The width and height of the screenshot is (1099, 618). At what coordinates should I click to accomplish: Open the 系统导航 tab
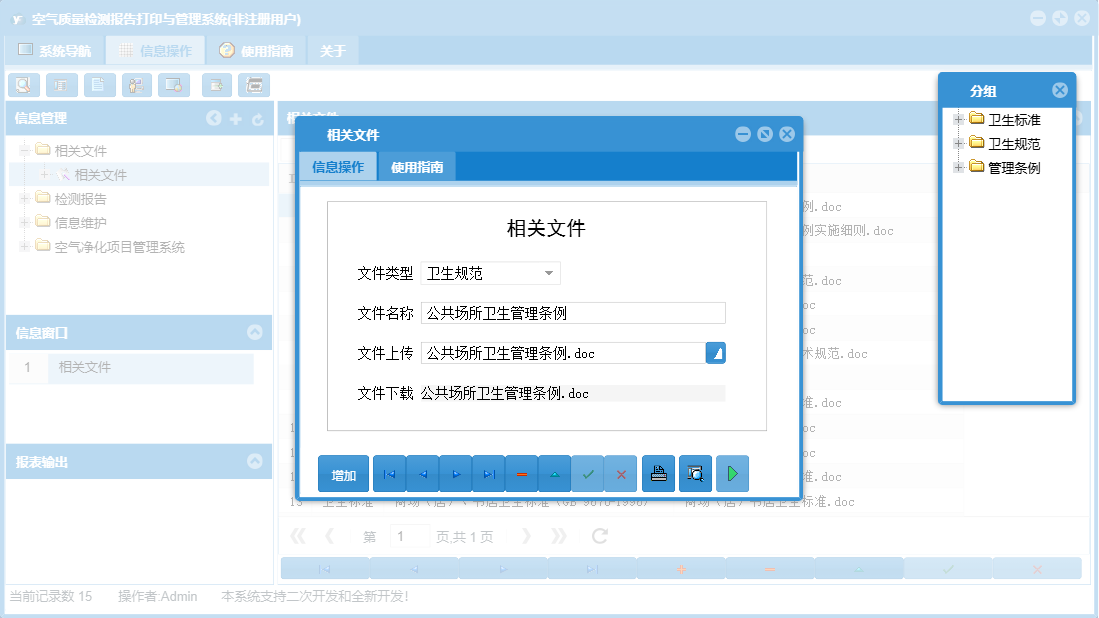(x=62, y=49)
